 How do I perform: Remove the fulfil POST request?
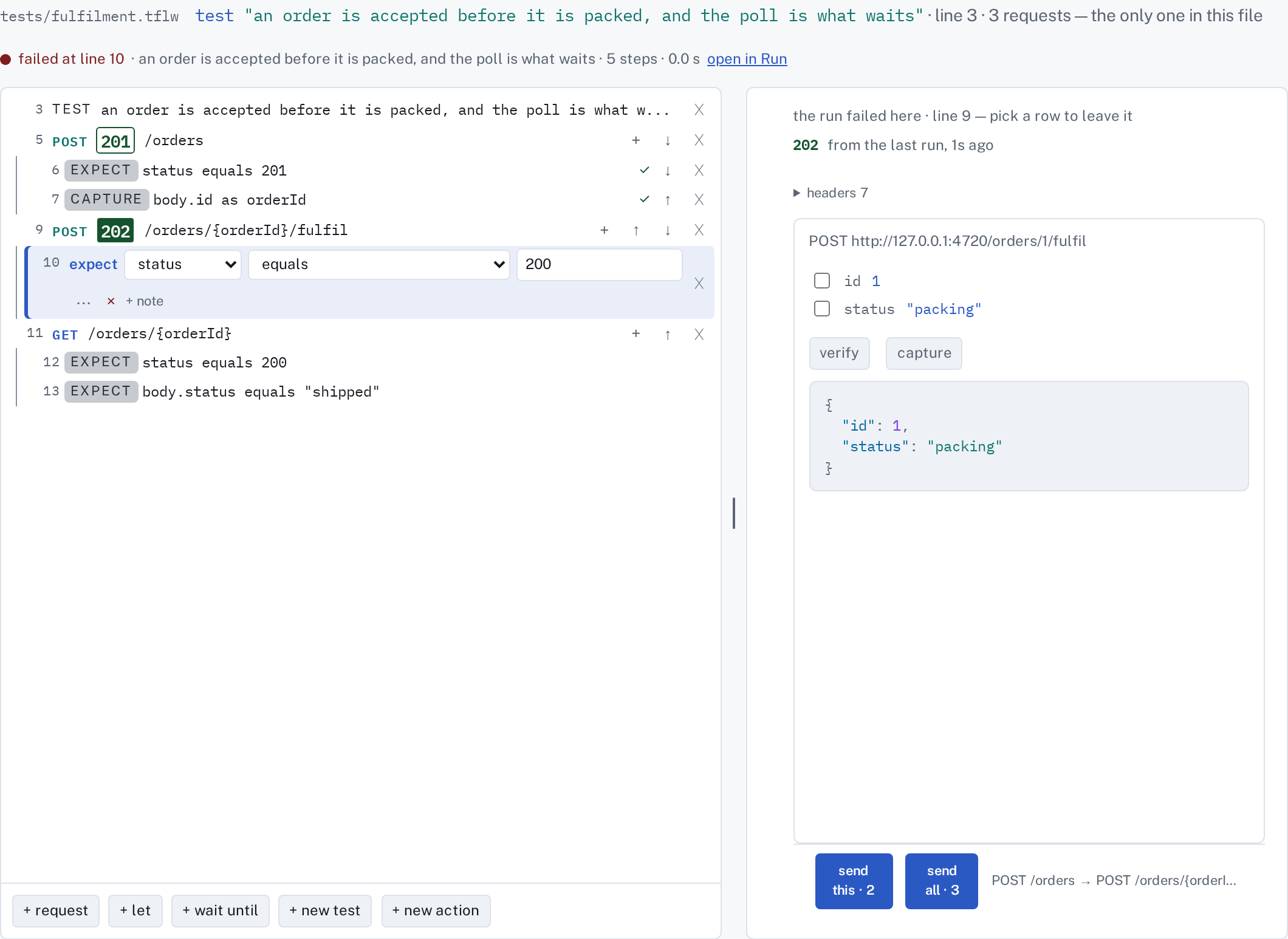tap(699, 230)
